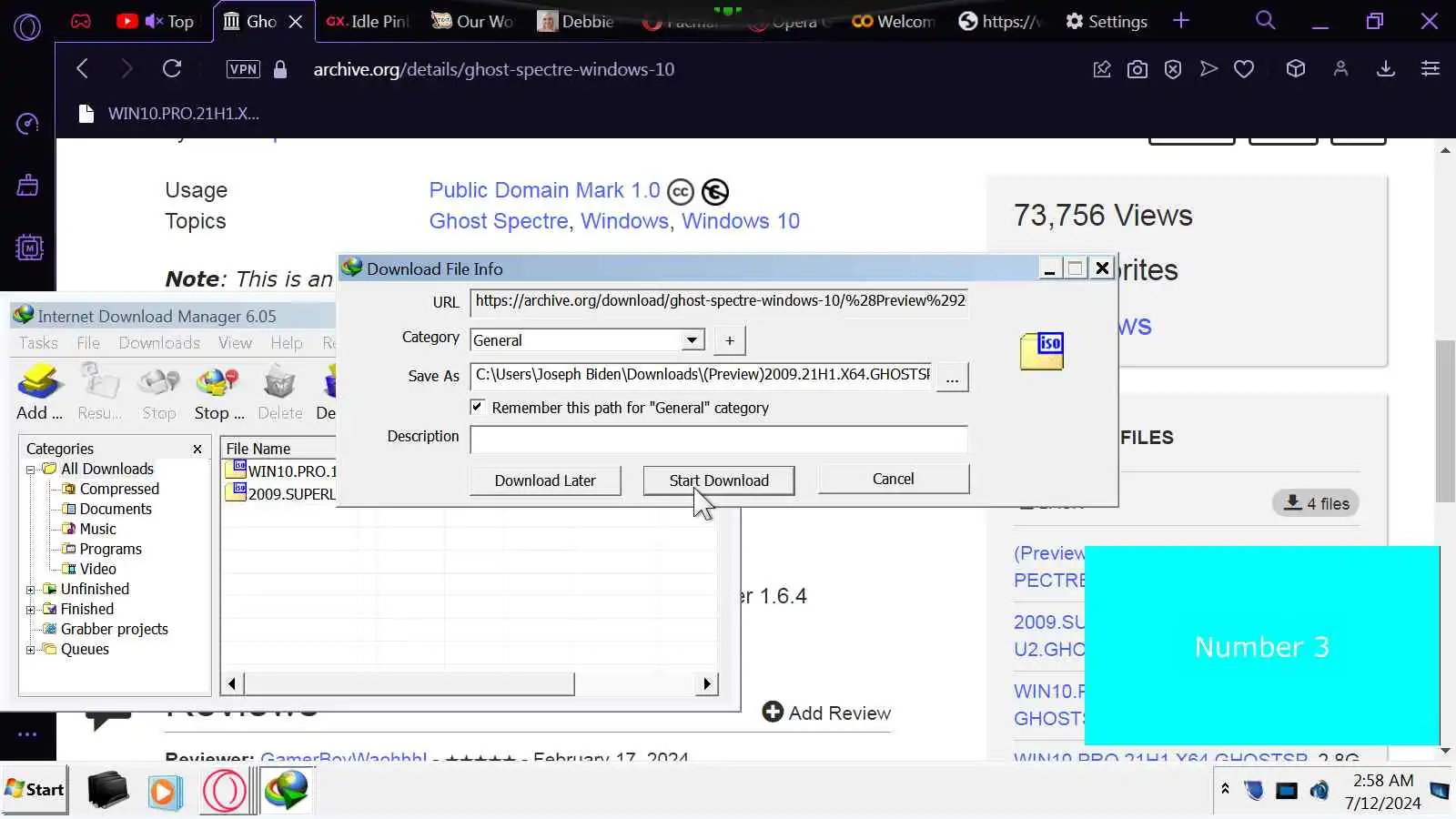Open GX Control speedometer icon in sidebar

coord(27,124)
